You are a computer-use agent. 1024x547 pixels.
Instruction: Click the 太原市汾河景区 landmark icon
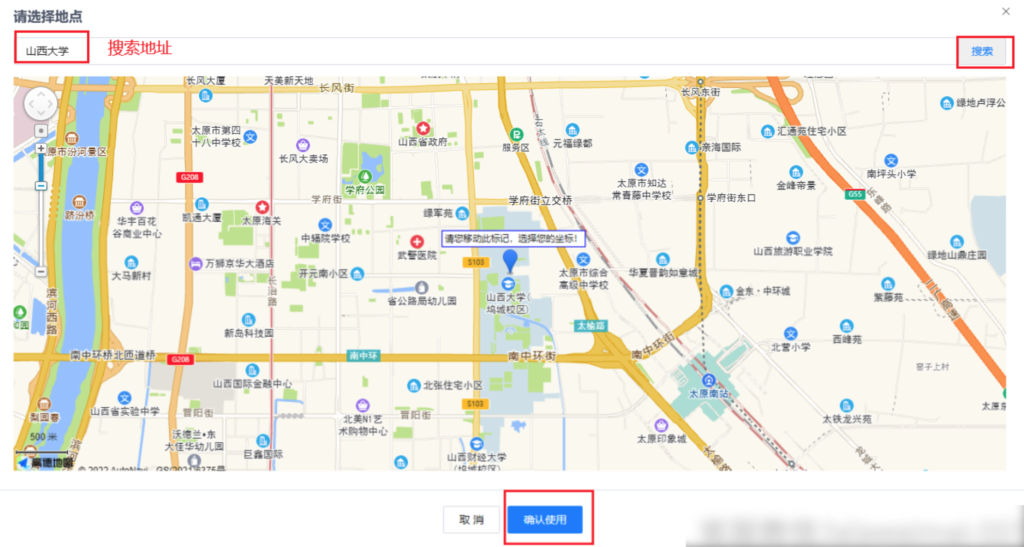pos(72,138)
